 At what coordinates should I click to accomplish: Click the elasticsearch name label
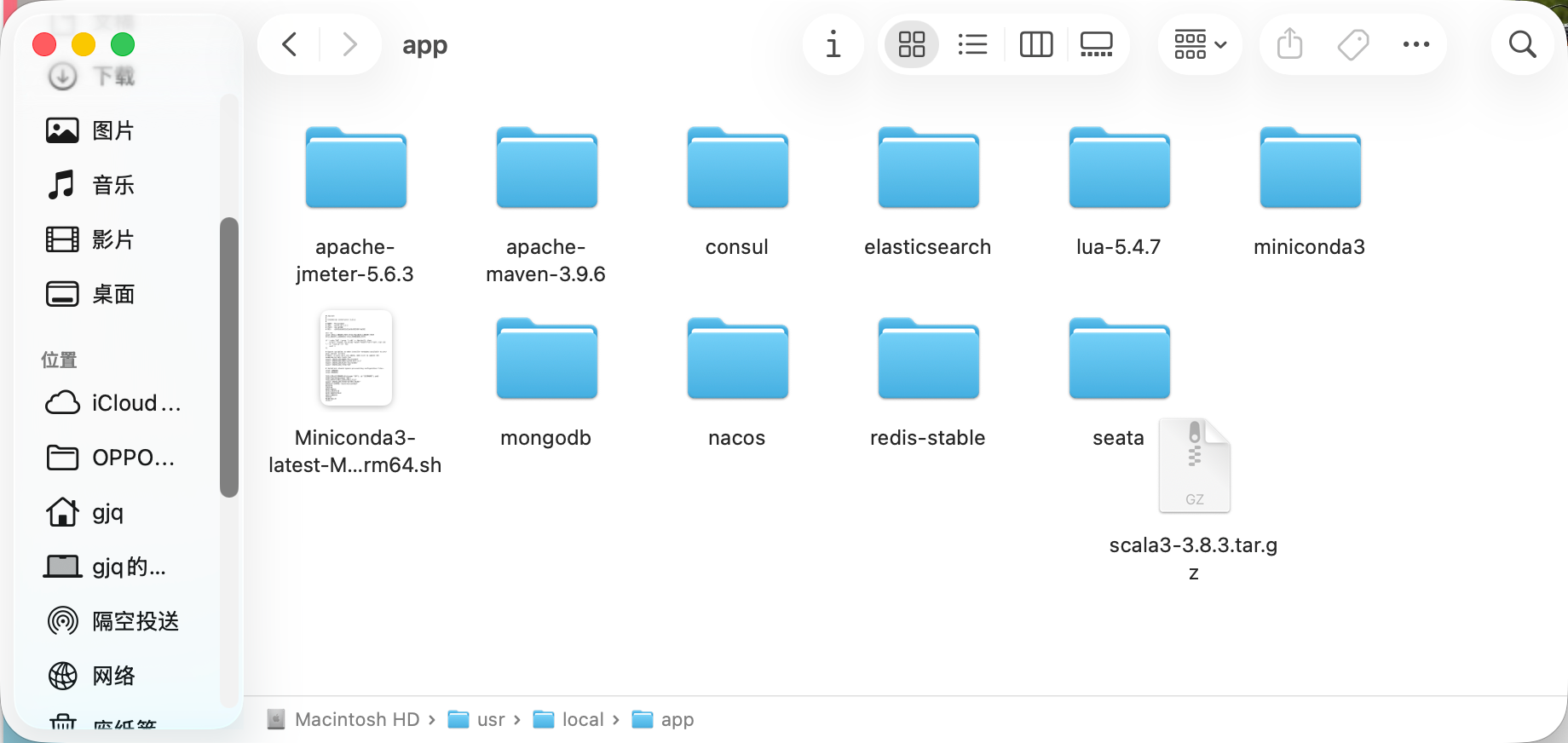pos(927,247)
